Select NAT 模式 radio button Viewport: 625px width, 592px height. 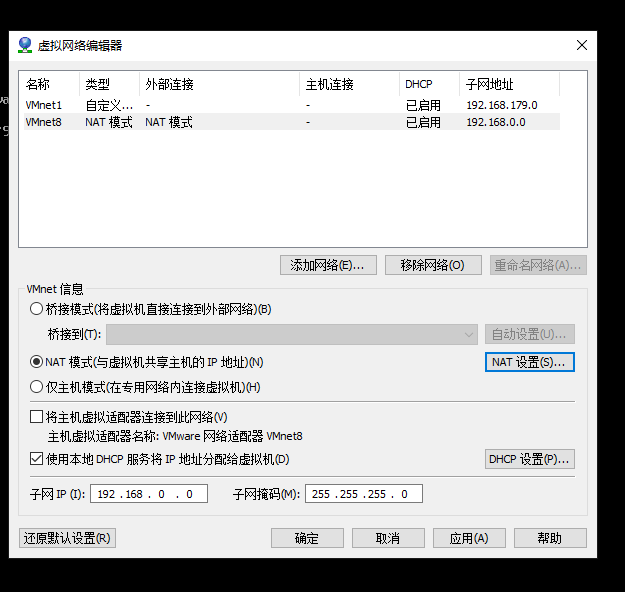coord(36,362)
